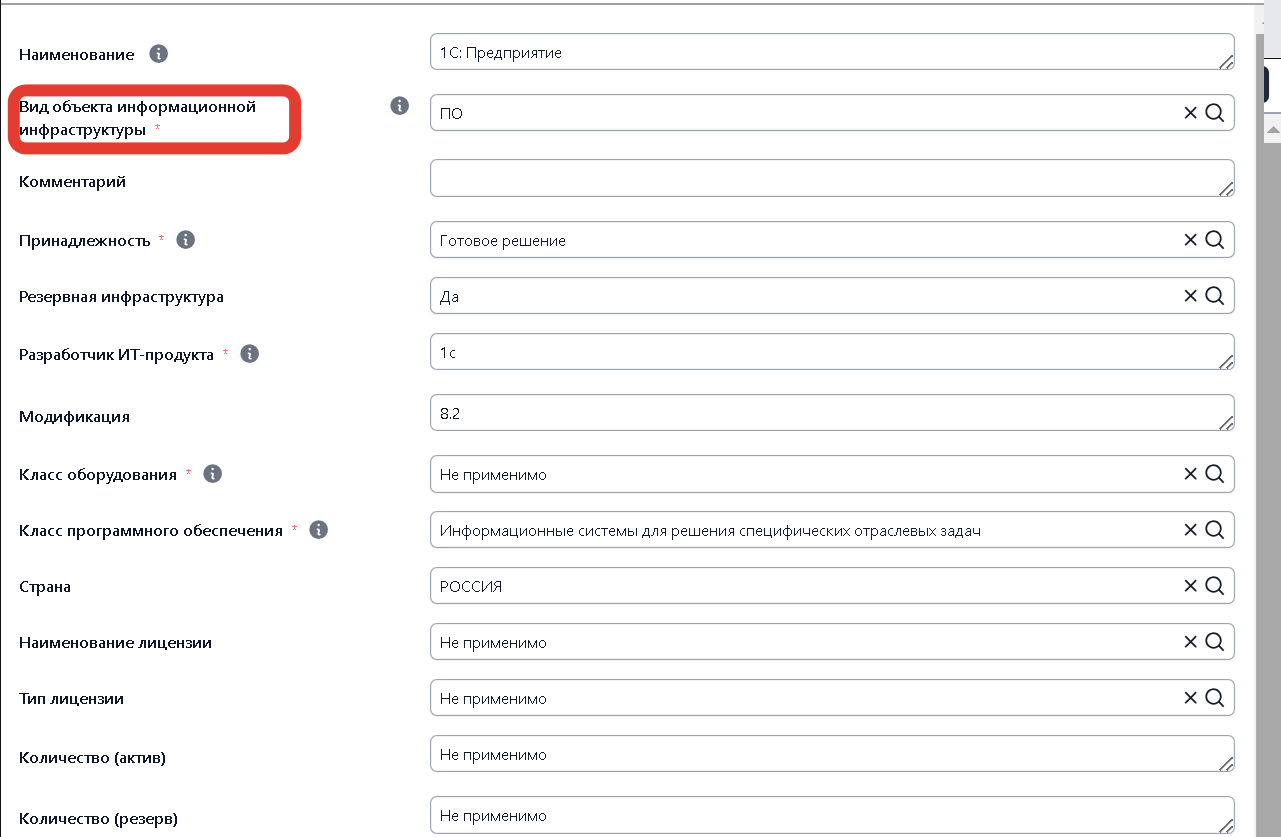Open search lookup for Класс оборудования

[1215, 474]
